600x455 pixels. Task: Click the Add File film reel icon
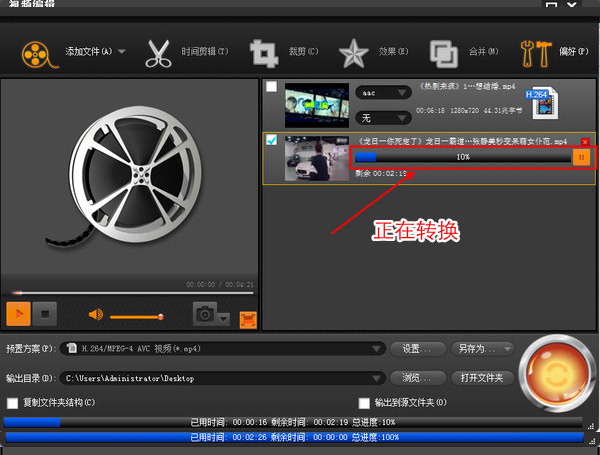point(35,51)
